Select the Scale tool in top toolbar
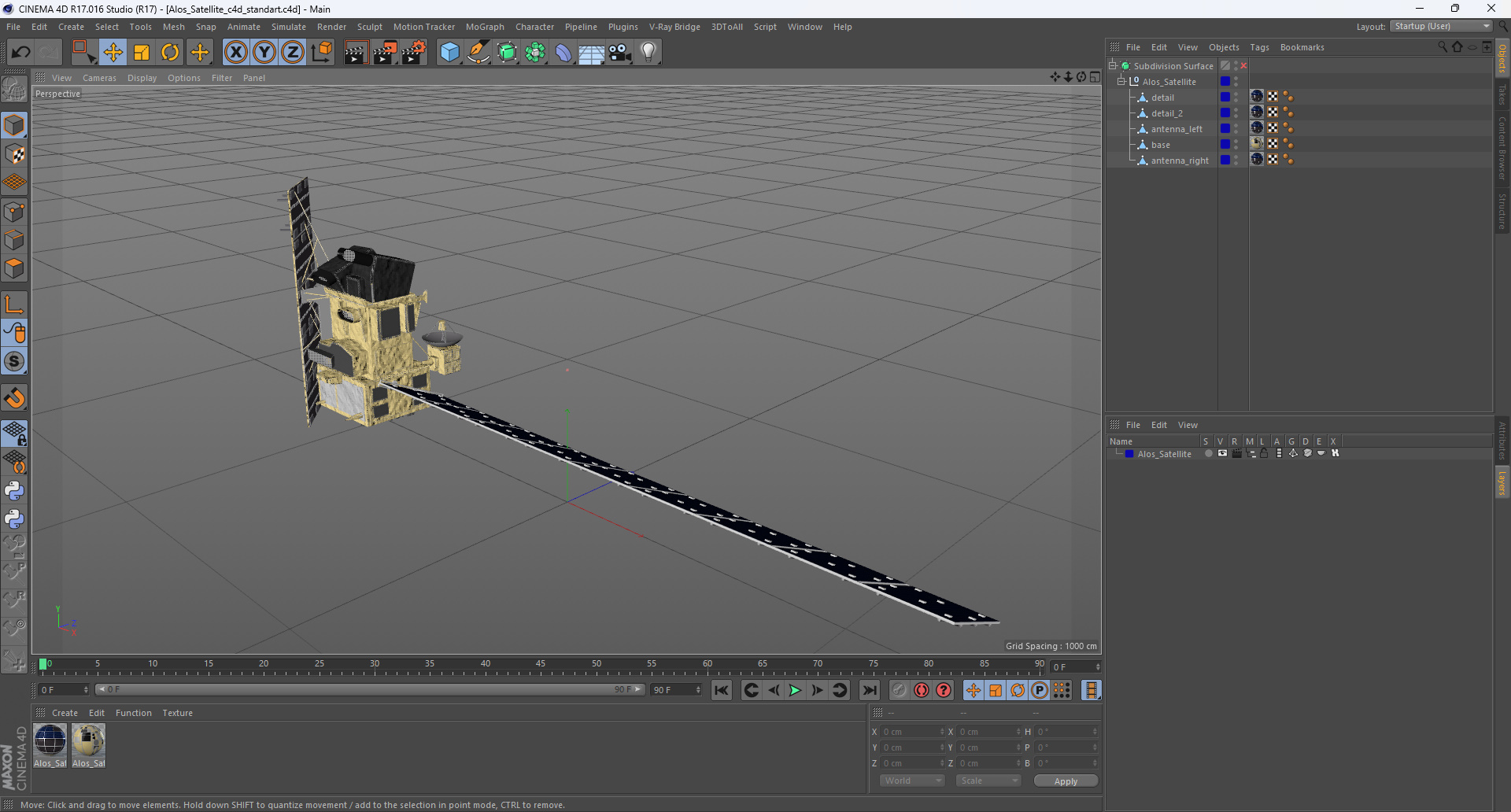 click(x=142, y=53)
